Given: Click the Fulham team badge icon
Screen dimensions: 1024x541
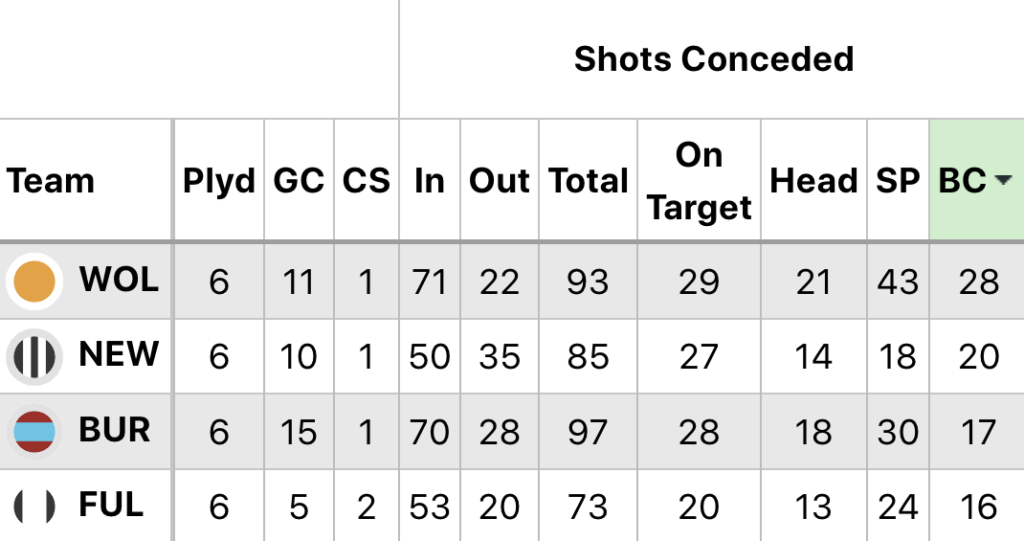Looking at the screenshot, I should (x=36, y=507).
